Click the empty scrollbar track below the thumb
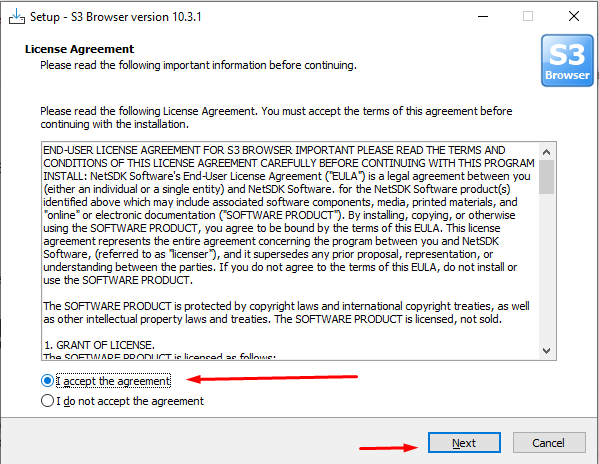This screenshot has height=464, width=599. coord(546,268)
